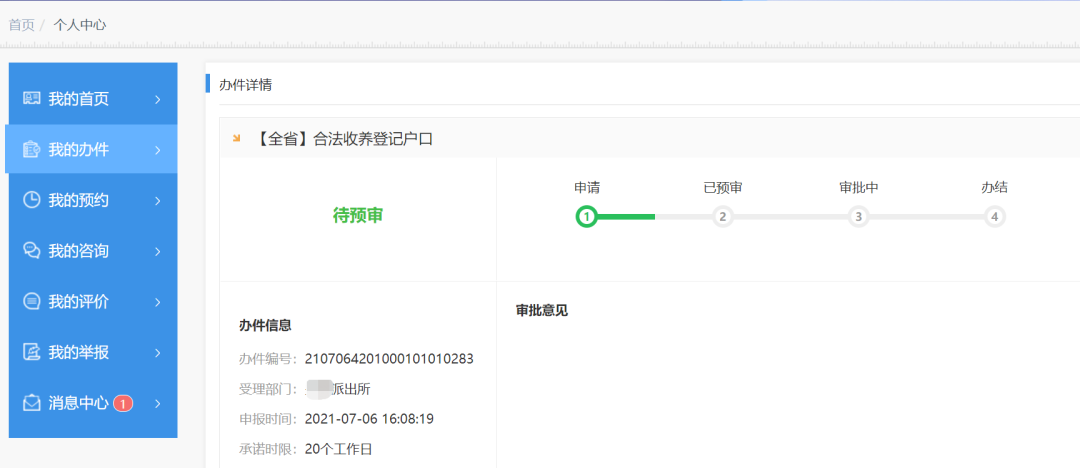Viewport: 1080px width, 468px height.
Task: Click step 1 circle of progress bar
Action: click(586, 216)
